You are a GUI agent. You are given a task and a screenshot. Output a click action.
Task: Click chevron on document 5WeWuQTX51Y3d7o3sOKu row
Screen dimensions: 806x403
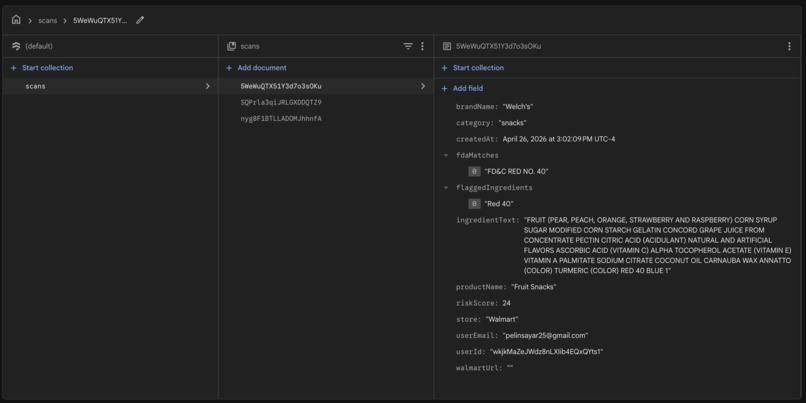click(x=423, y=86)
